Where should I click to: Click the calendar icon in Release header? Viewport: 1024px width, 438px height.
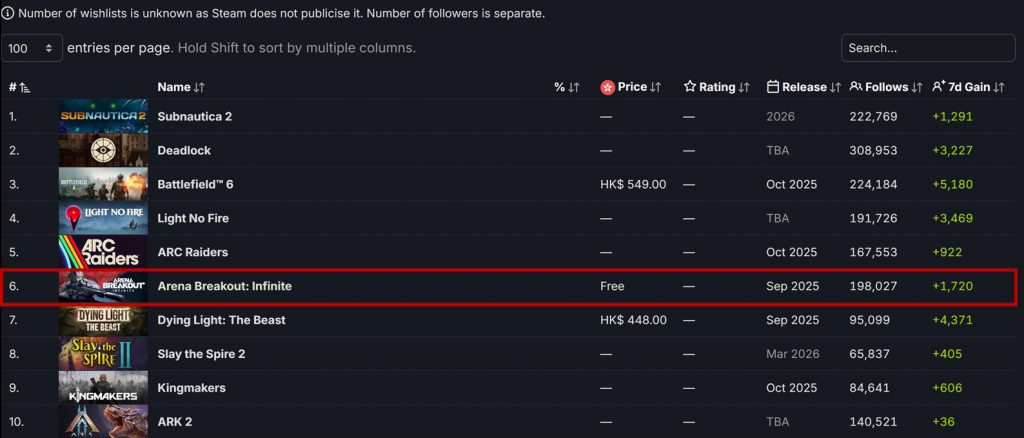[x=772, y=87]
